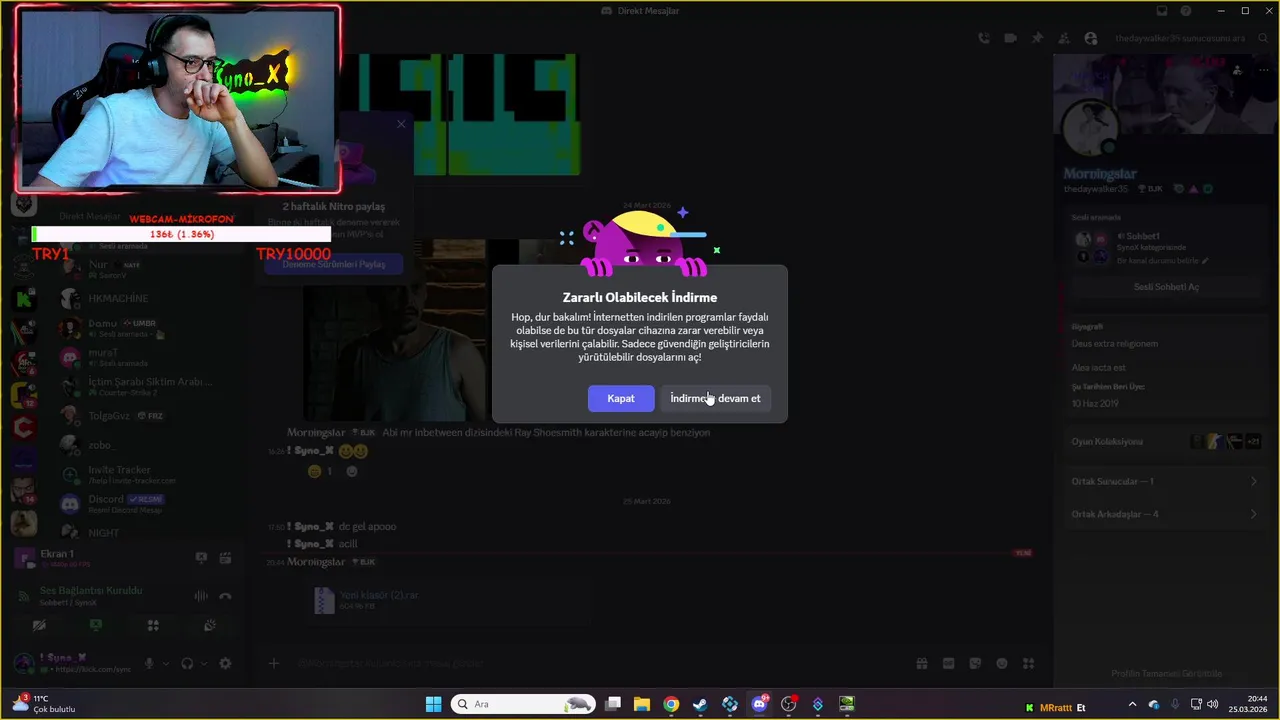Start a voice call with thedaywalker35
1280x720 pixels.
984,38
